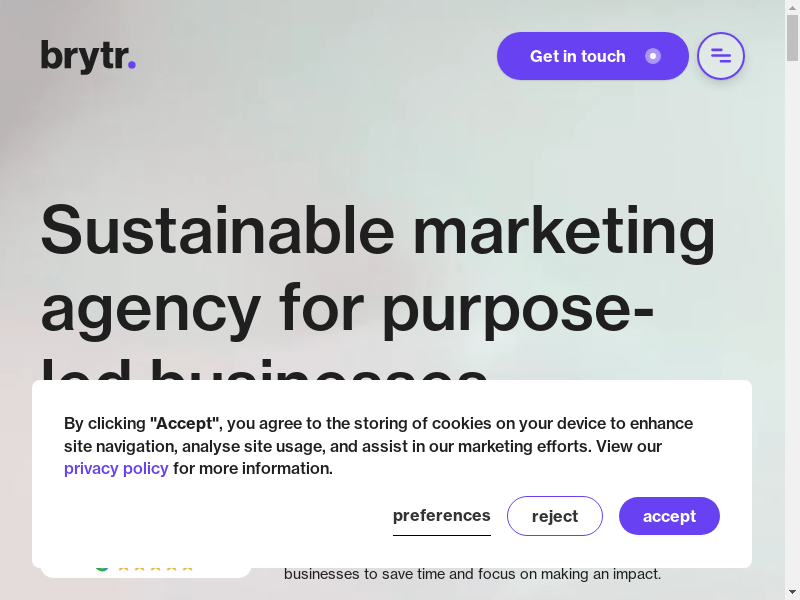
Task: Click the purple dot in the brytr logo
Action: 132,65
